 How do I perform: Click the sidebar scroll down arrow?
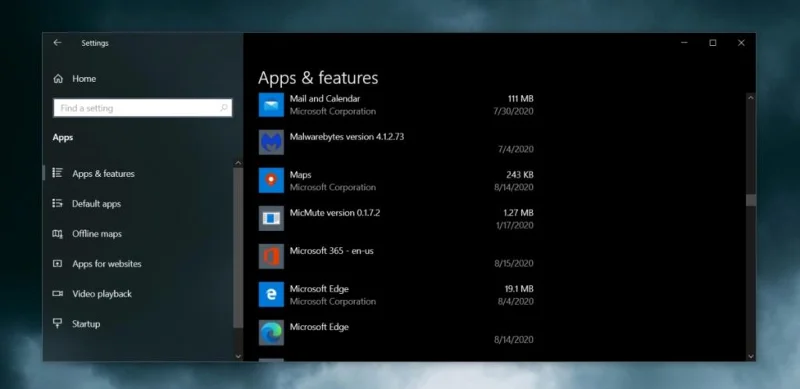tap(238, 356)
